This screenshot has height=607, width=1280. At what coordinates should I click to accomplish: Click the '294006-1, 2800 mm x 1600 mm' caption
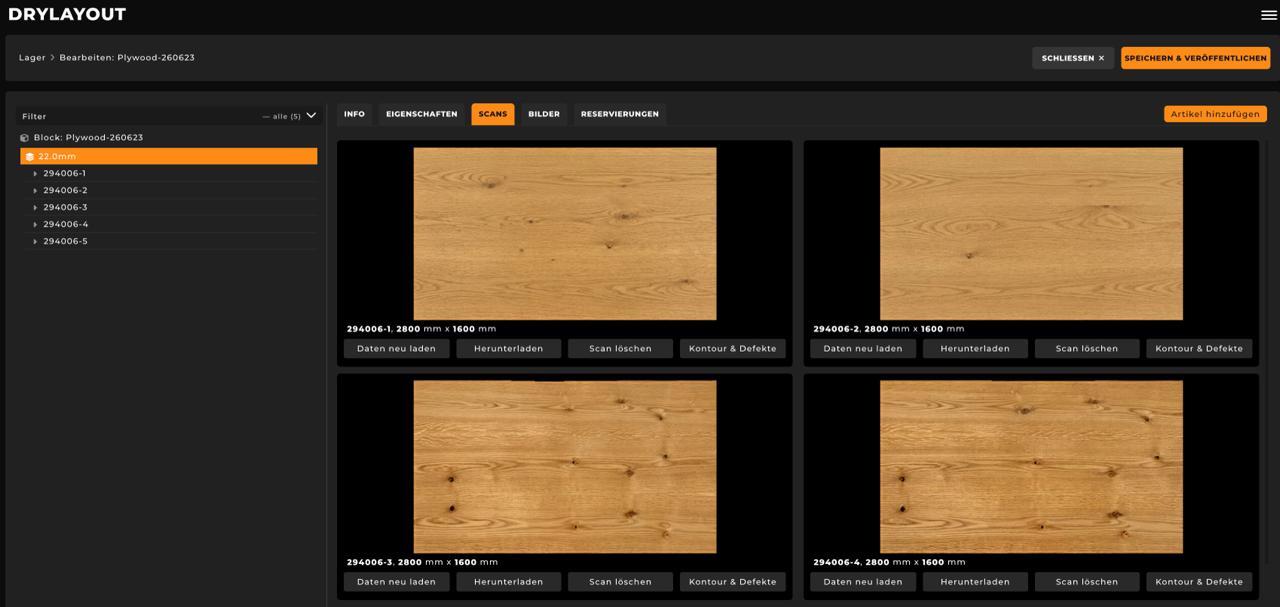point(421,329)
